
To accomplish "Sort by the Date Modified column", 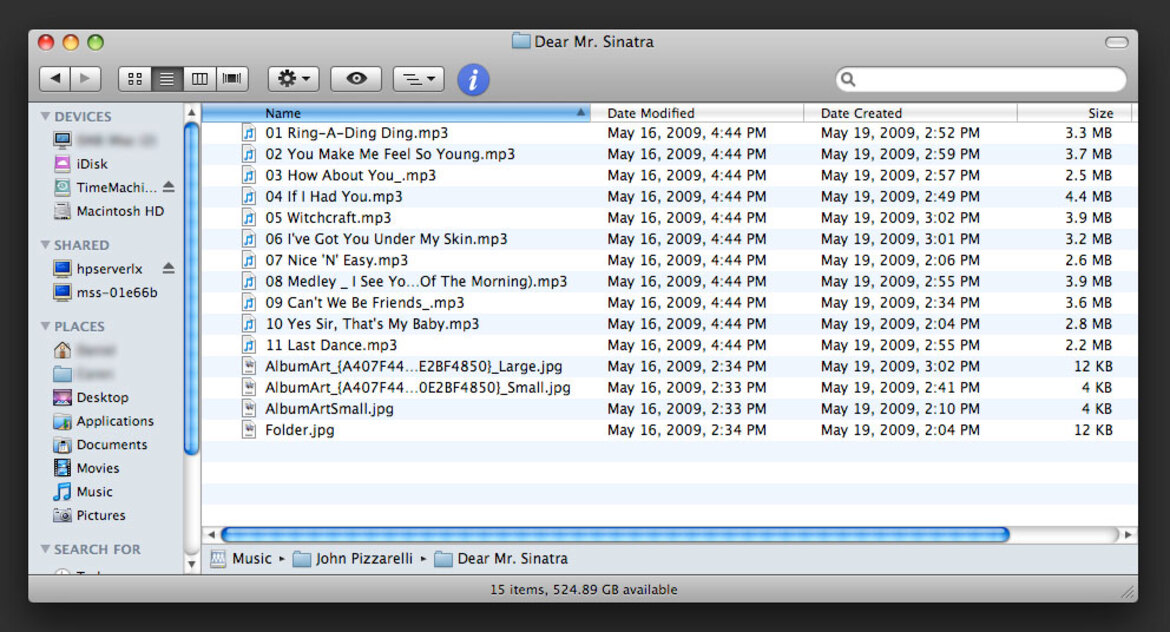I will tap(697, 113).
